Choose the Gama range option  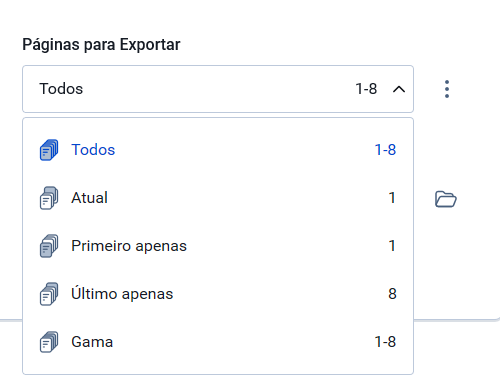[218, 342]
